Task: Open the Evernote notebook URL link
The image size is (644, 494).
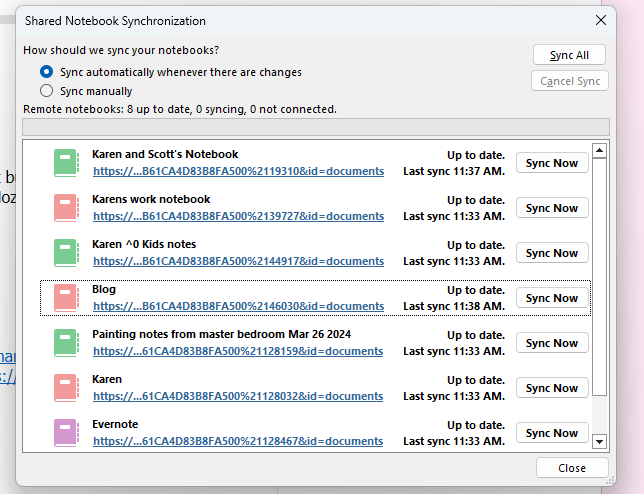Action: (x=238, y=441)
